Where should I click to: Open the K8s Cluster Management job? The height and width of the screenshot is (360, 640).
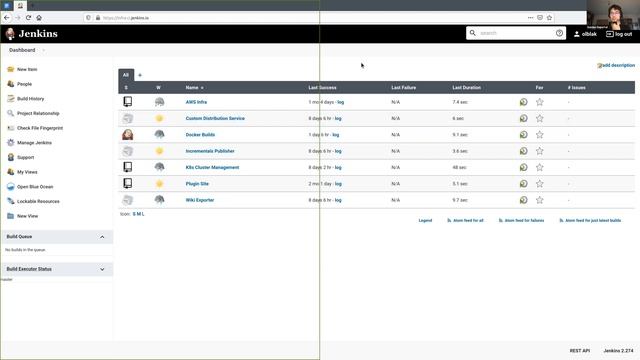click(x=212, y=167)
